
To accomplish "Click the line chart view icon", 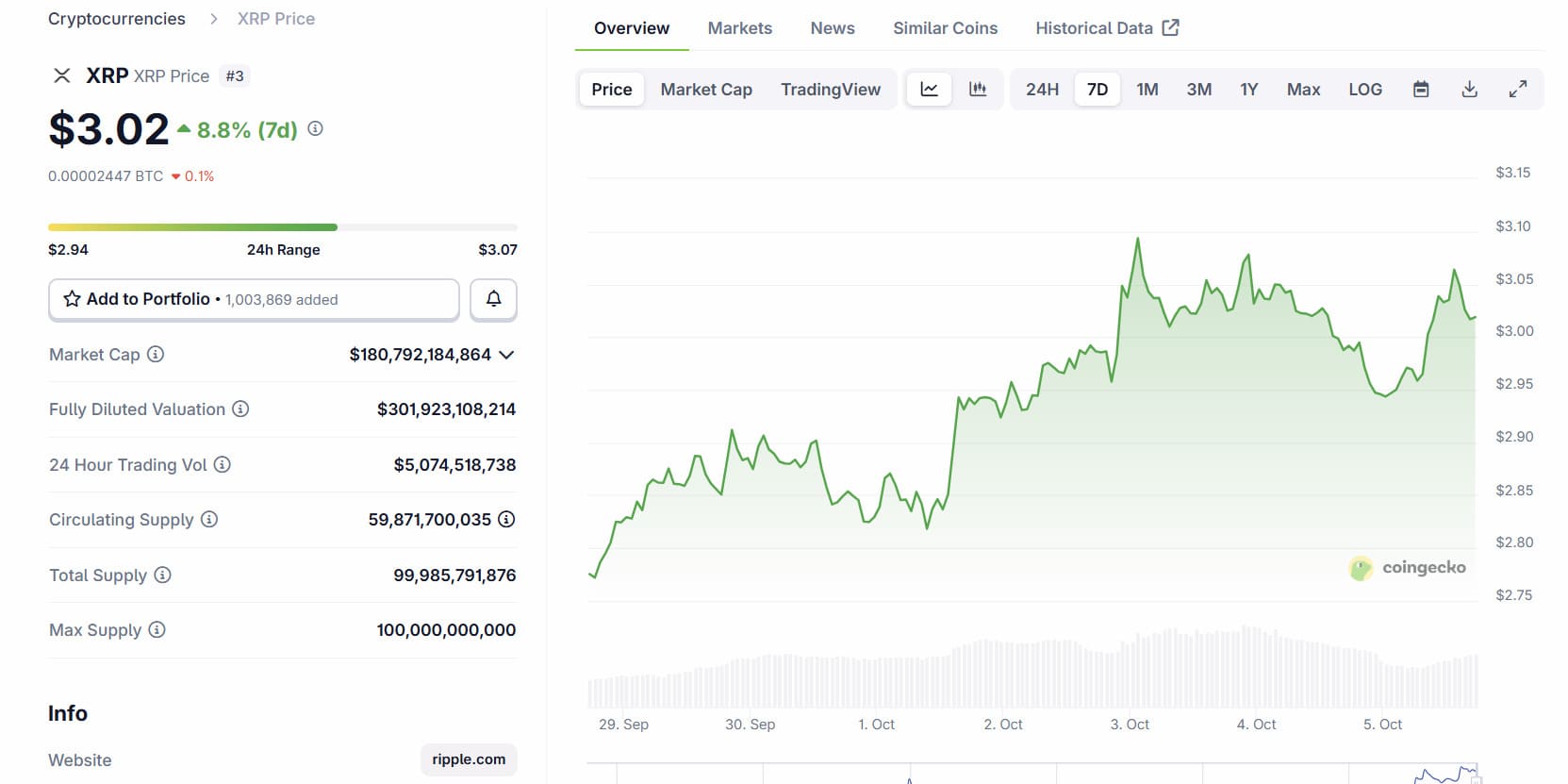I will click(x=929, y=90).
